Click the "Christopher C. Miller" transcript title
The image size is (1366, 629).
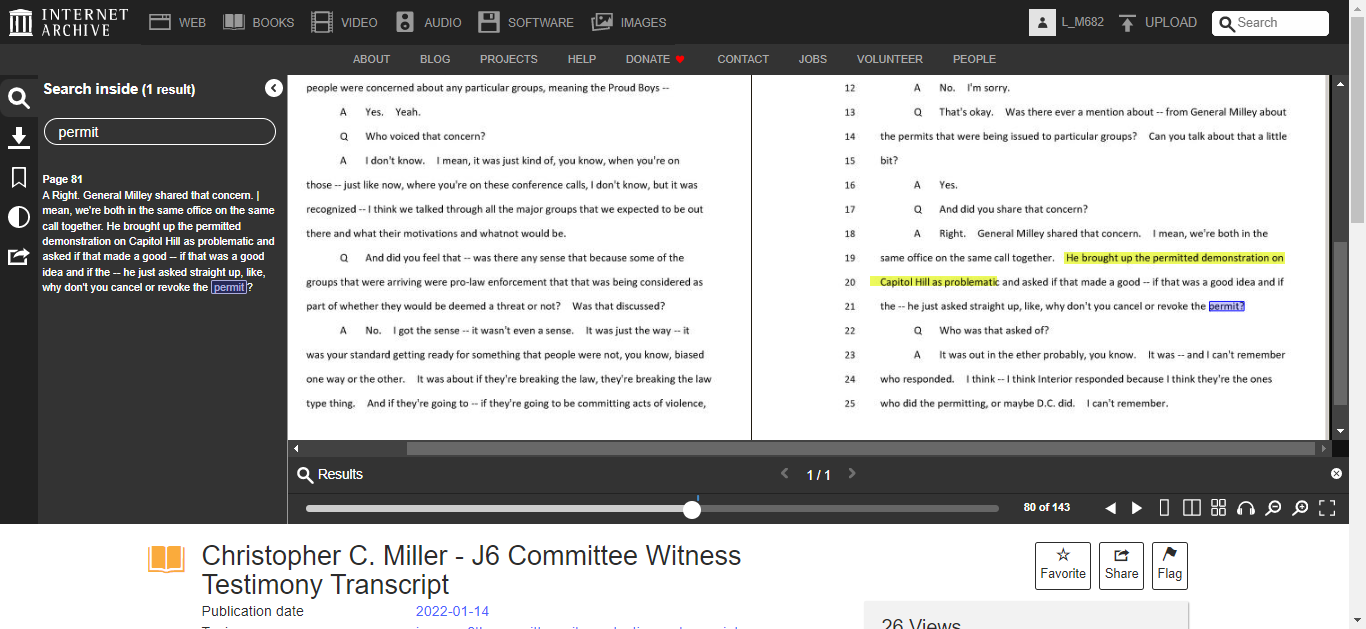pyautogui.click(x=471, y=570)
